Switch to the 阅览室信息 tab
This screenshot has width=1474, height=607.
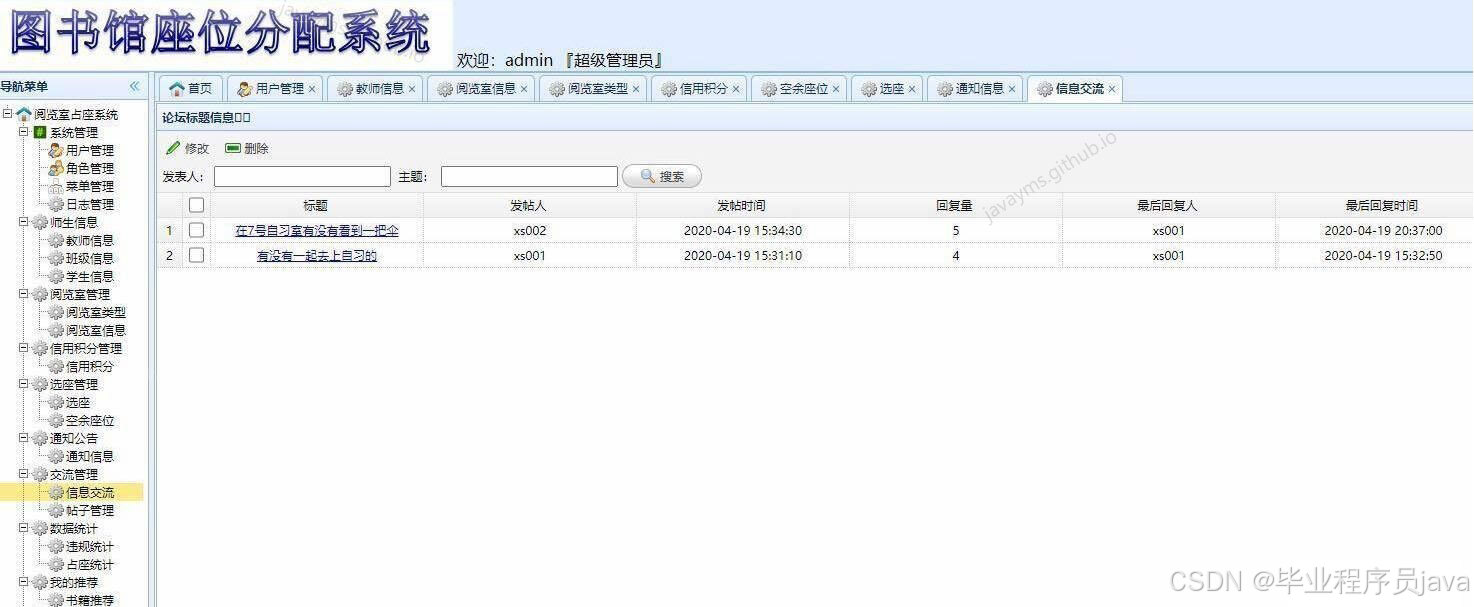pos(480,89)
